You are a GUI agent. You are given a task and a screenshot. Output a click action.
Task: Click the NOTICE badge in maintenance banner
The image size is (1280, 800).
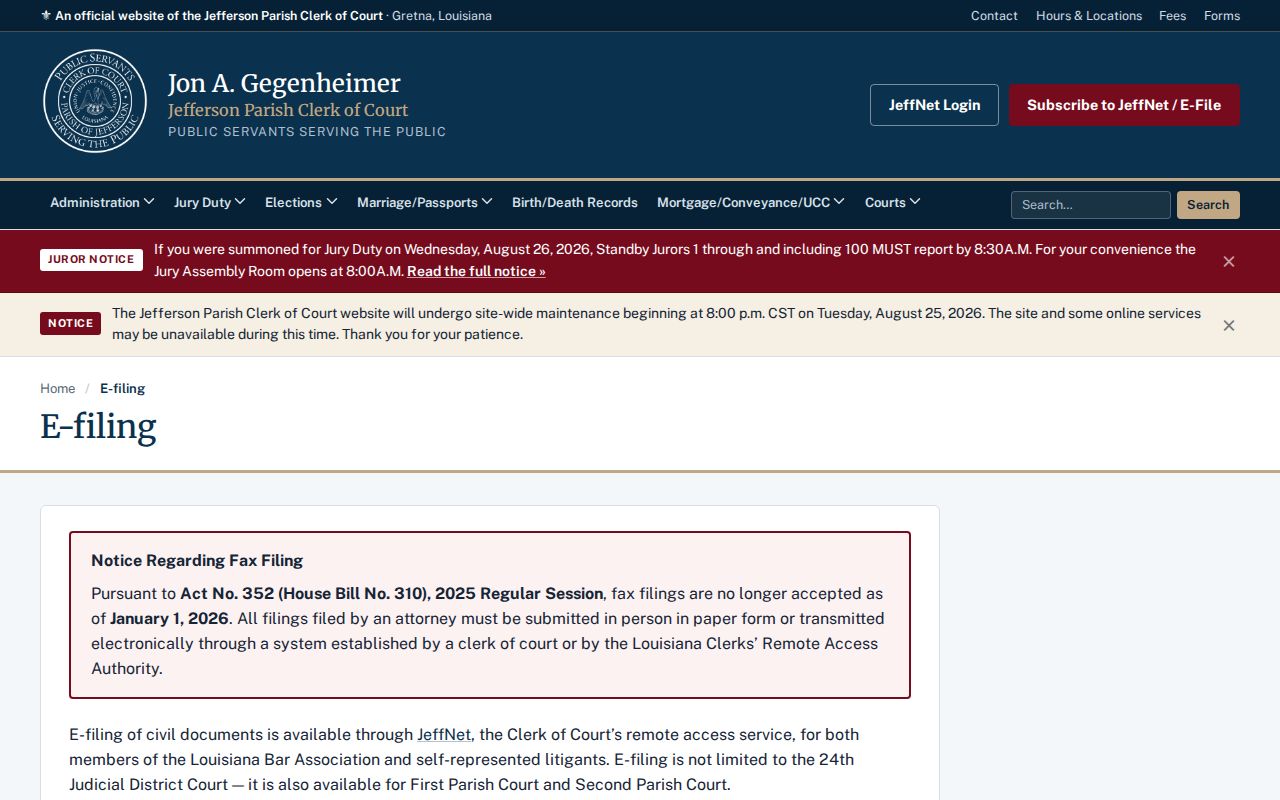70,324
